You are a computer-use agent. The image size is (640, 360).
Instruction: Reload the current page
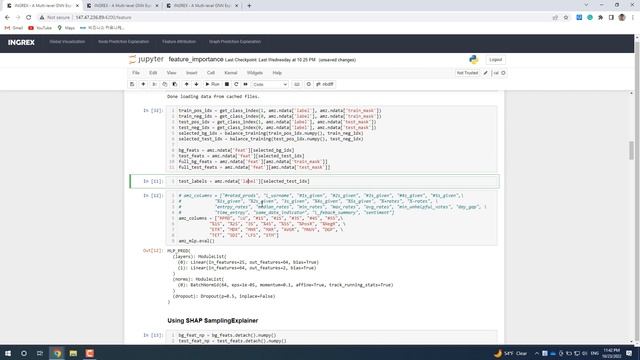tap(29, 18)
